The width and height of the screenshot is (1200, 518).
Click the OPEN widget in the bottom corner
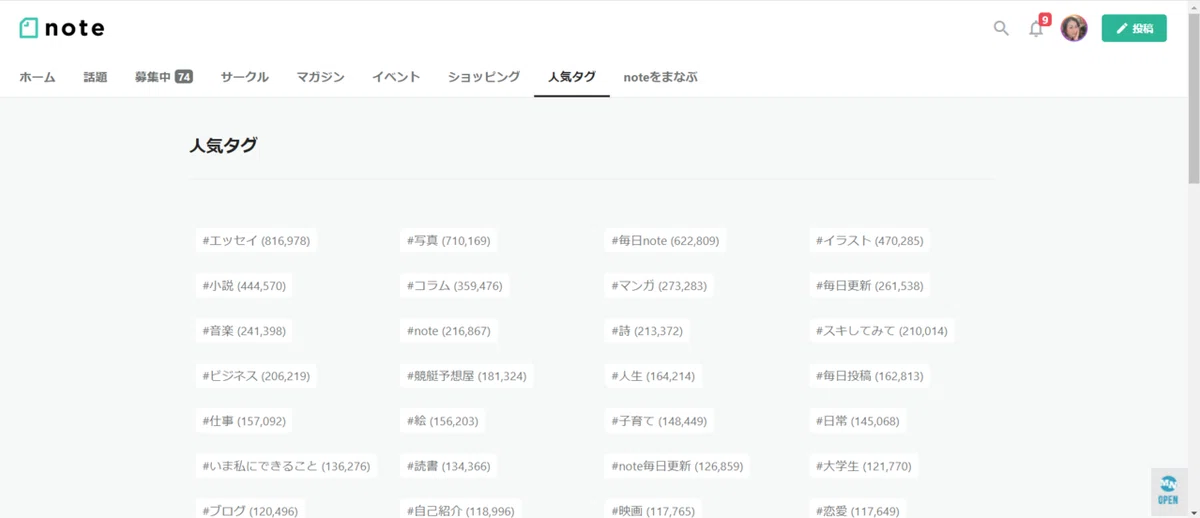[1168, 490]
